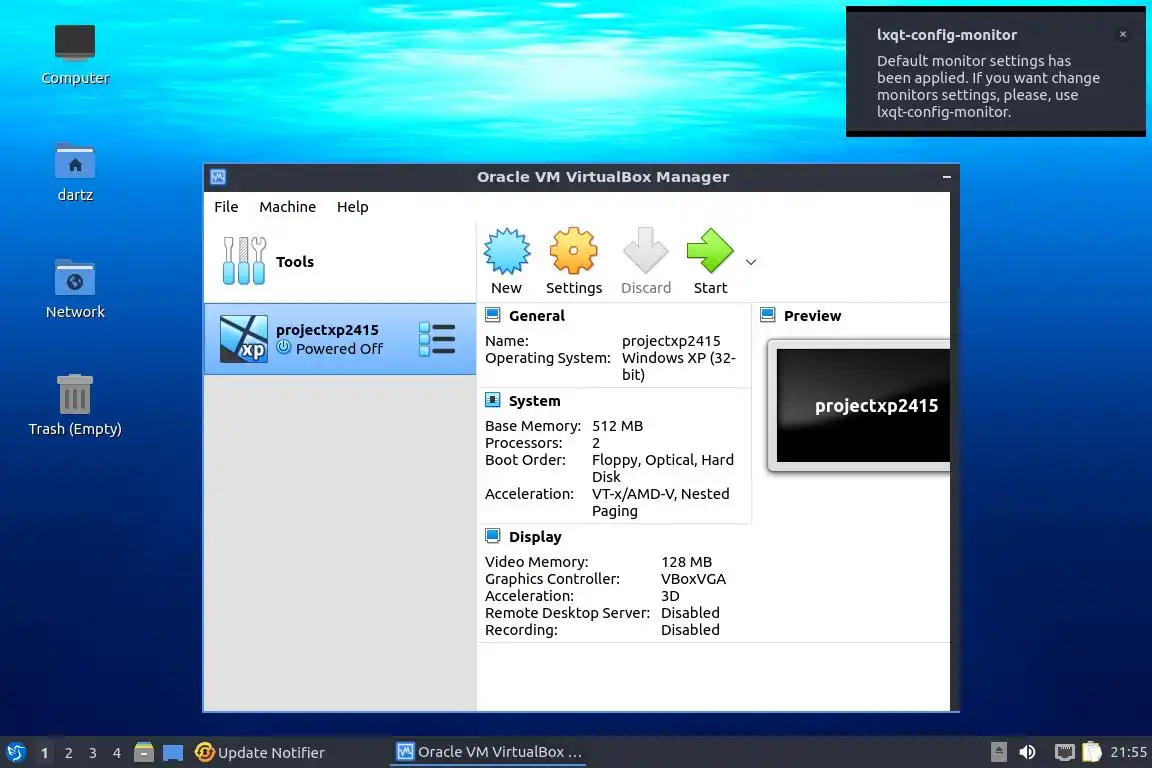The height and width of the screenshot is (768, 1152).
Task: Switch to workspace 4
Action: tap(116, 753)
